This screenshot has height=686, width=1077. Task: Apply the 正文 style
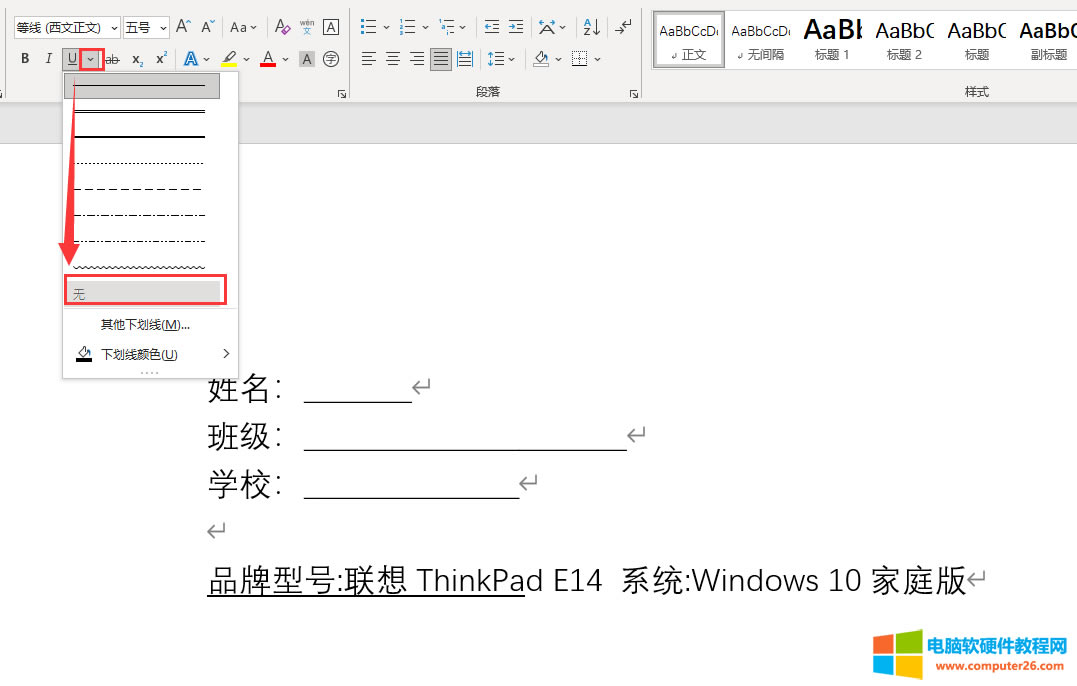pos(689,40)
